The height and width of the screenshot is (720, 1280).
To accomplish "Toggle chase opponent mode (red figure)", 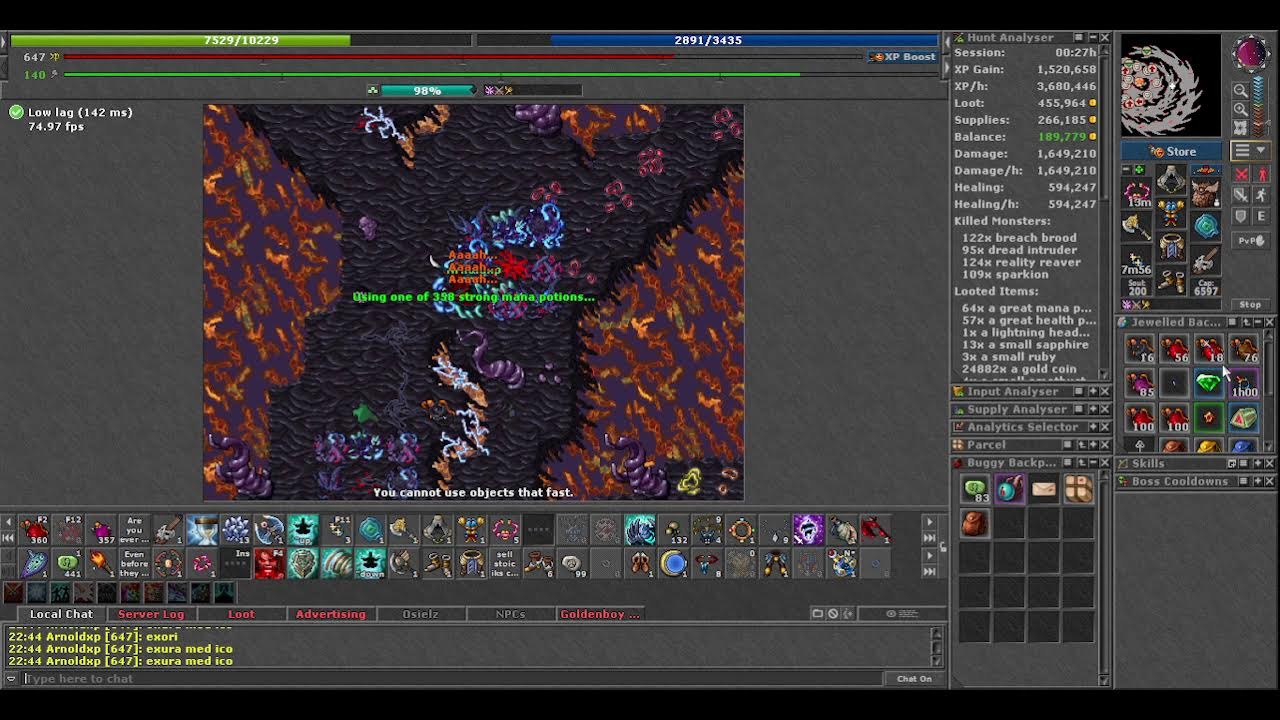I will pos(1262,175).
